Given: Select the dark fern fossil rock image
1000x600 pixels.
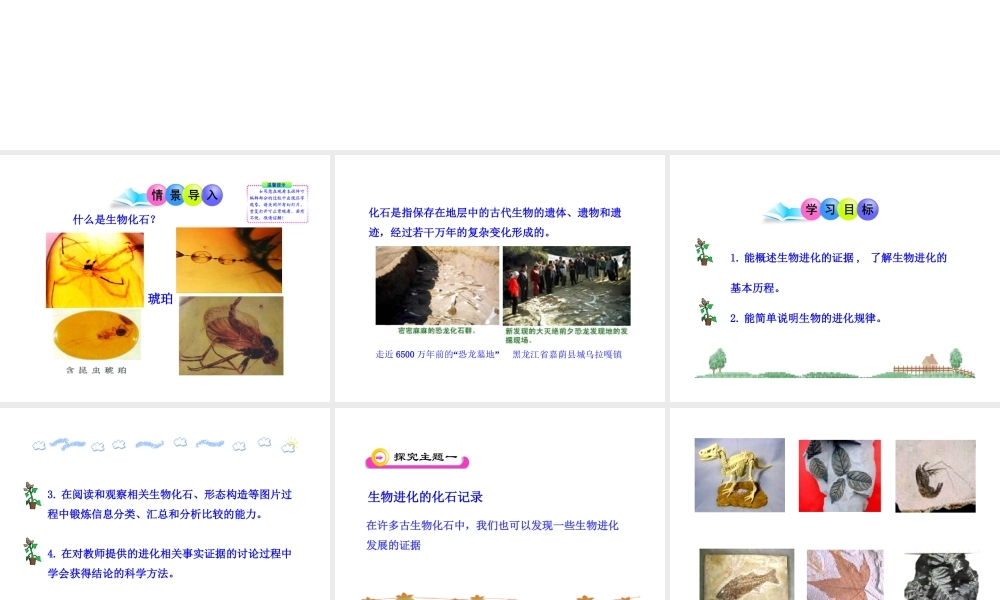Looking at the screenshot, I should pos(941,576).
